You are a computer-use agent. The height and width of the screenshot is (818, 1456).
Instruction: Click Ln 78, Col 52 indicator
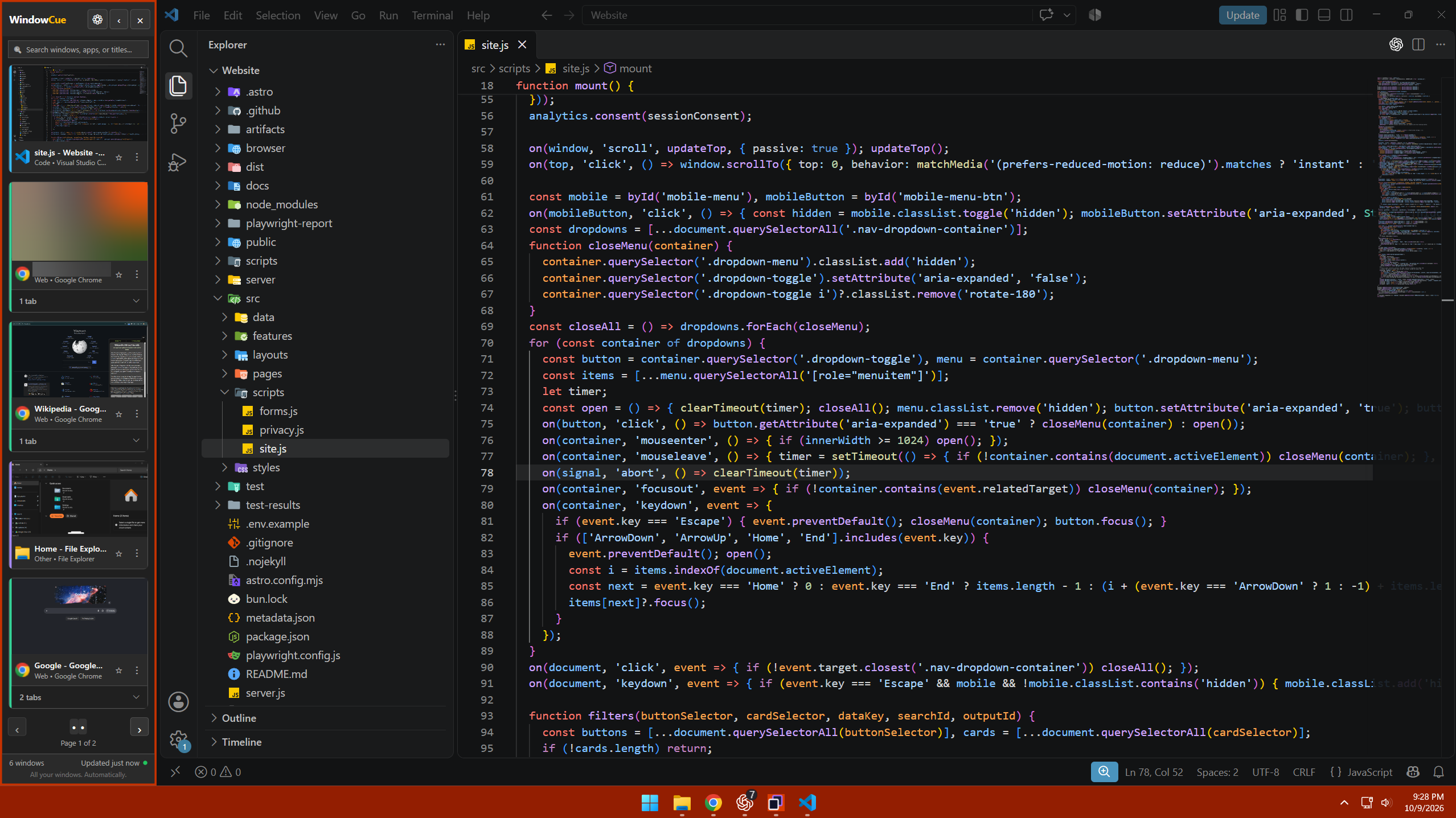point(1154,772)
